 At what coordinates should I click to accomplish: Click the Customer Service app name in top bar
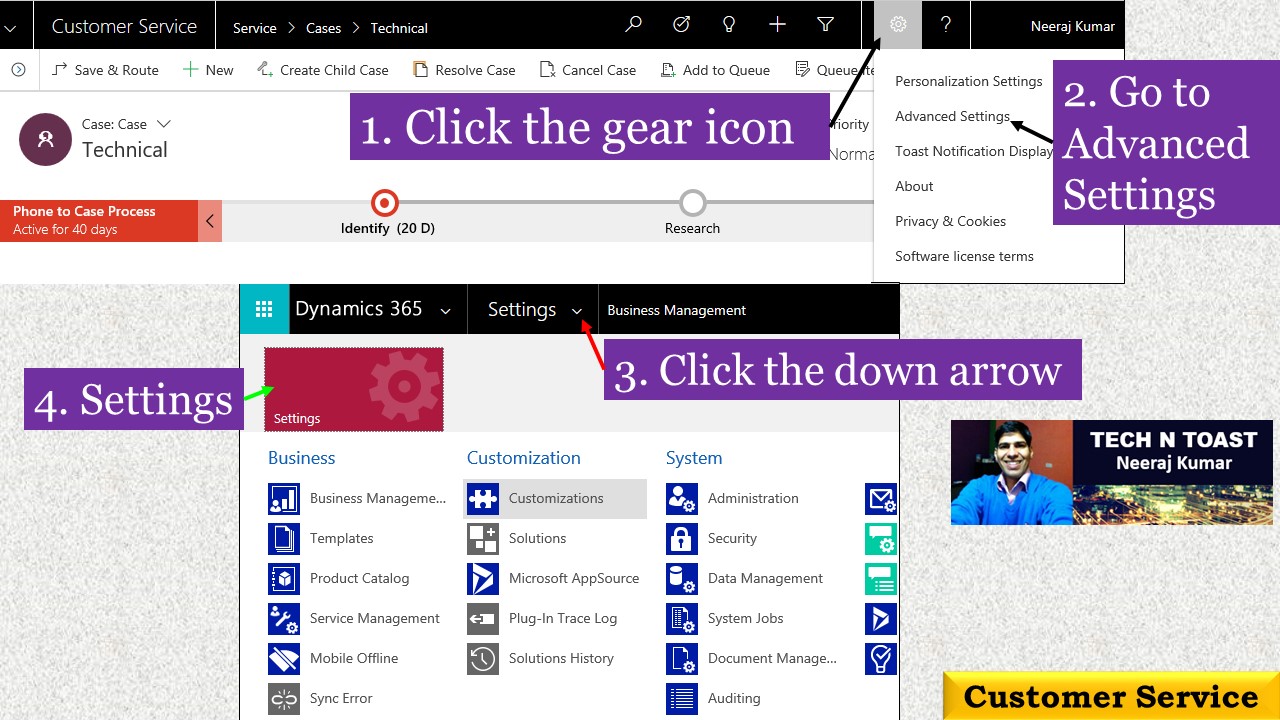tap(124, 26)
